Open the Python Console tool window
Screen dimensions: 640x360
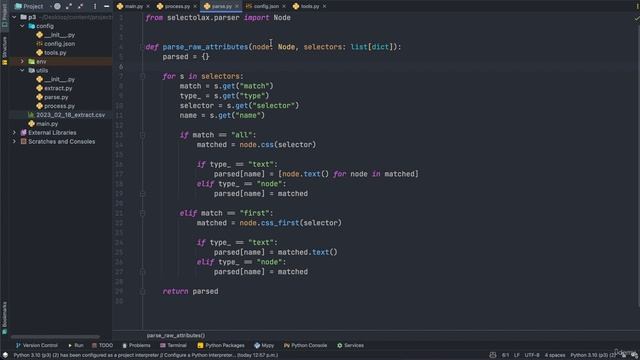tap(305, 345)
